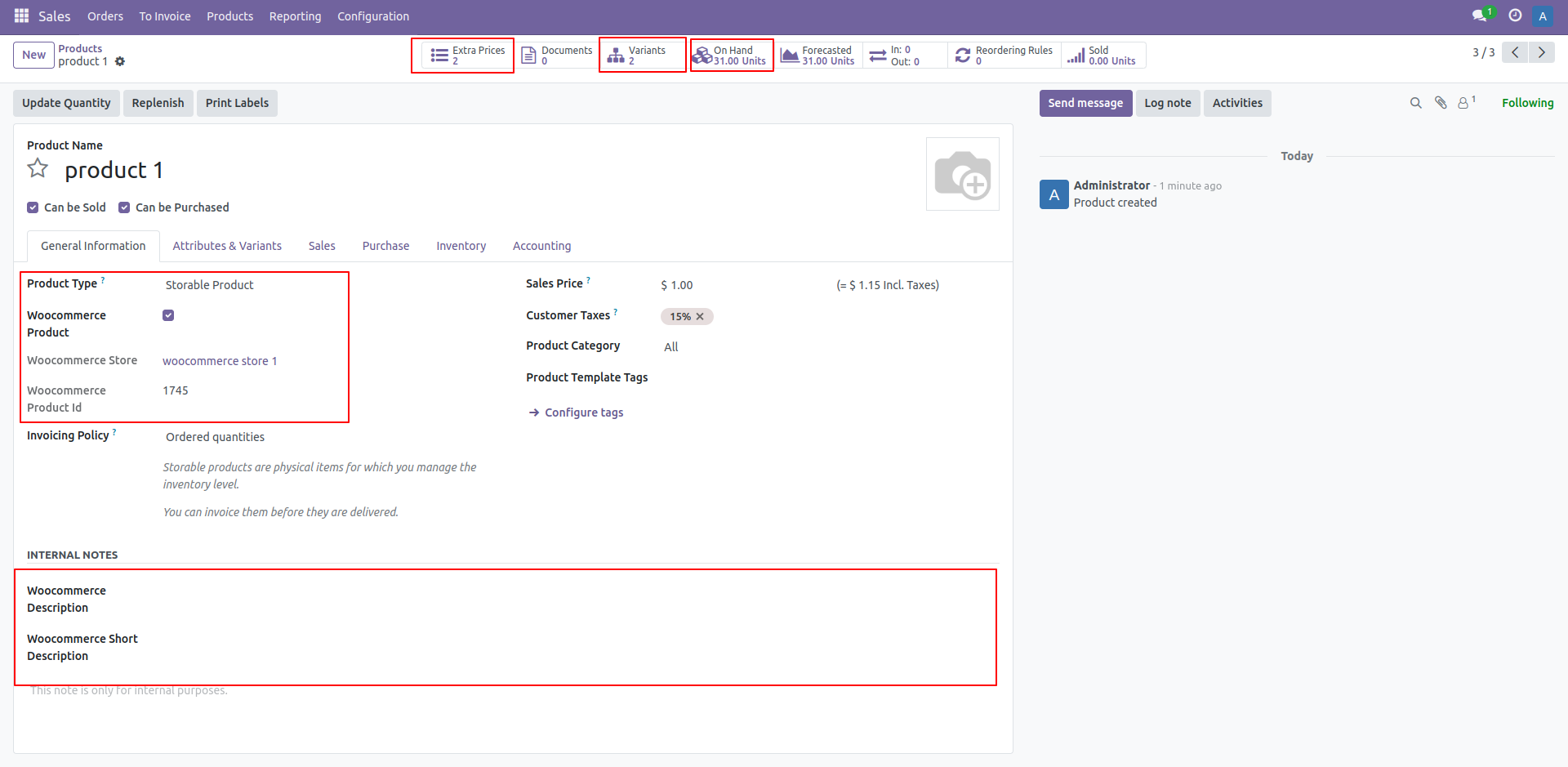Change the Product Category from All

[x=670, y=346]
